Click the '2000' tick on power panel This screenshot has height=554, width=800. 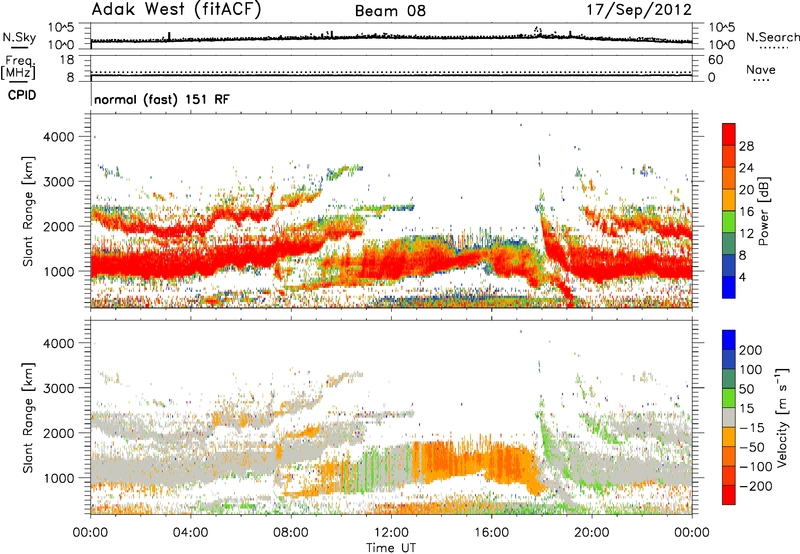tap(59, 226)
